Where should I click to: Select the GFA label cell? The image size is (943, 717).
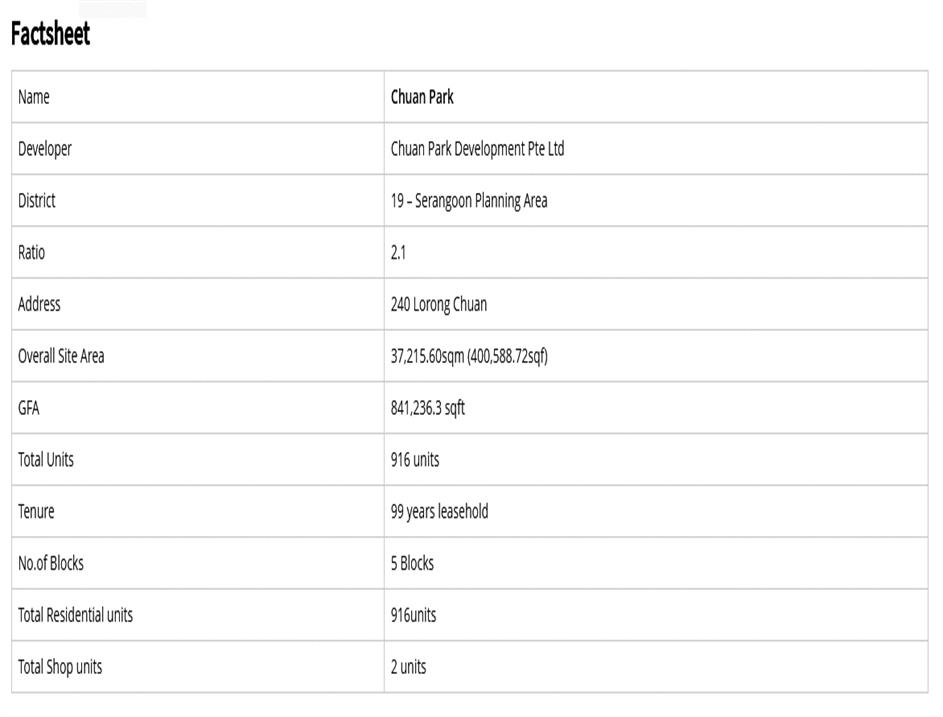(x=29, y=408)
